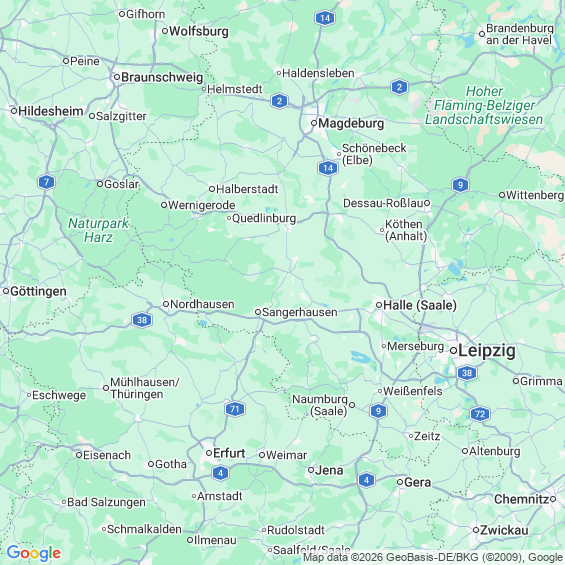Click the A7 highway shield near Goslar

point(46,182)
